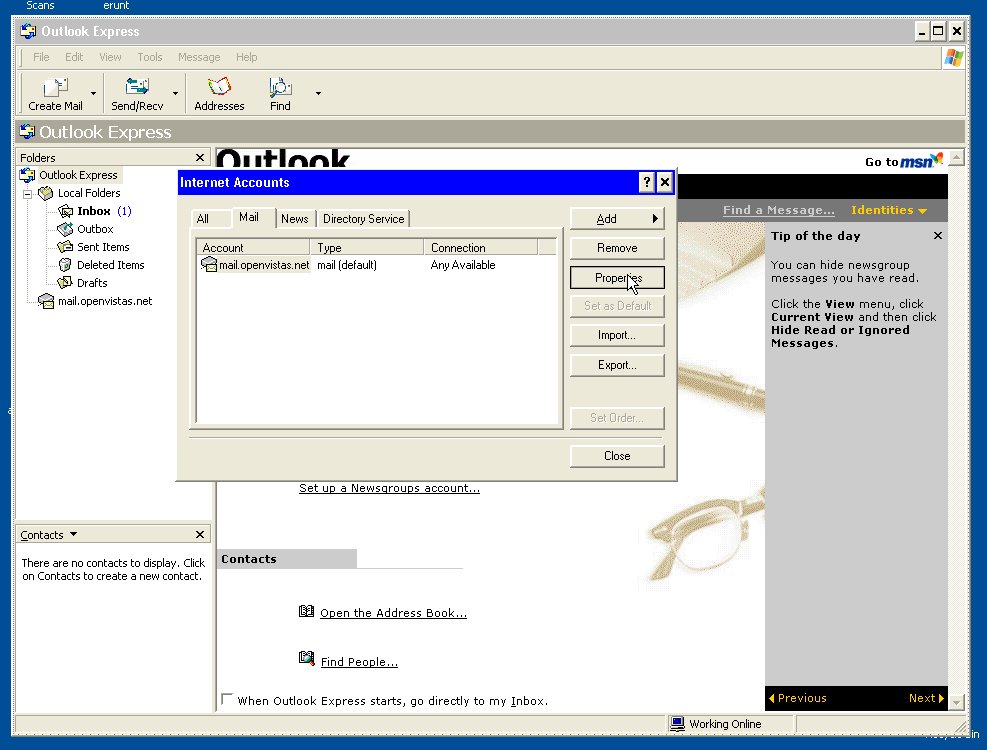
Task: Select the Inbox folder icon
Action: click(65, 211)
